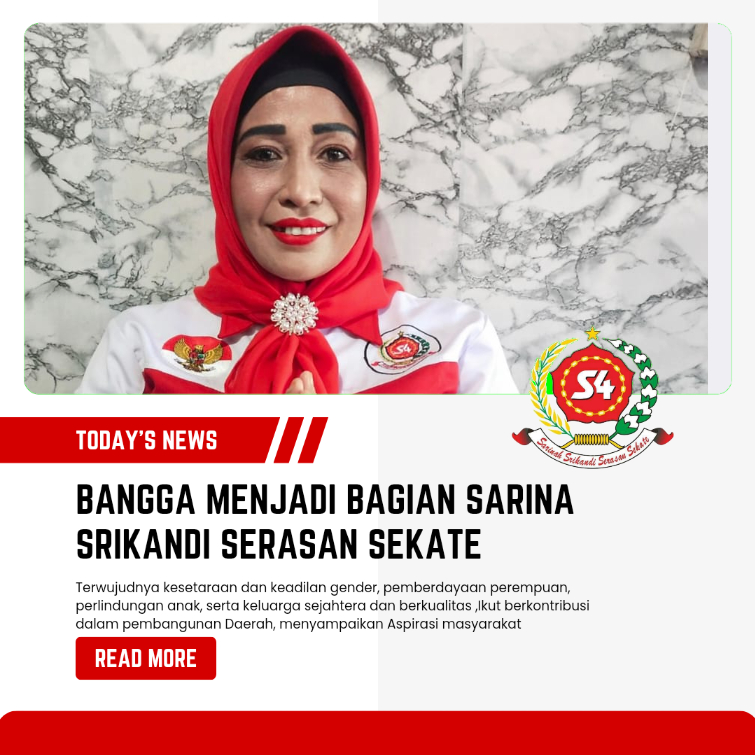Open the headline BANGGA MENJADI BAGIAN SARINA

pyautogui.click(x=325, y=500)
